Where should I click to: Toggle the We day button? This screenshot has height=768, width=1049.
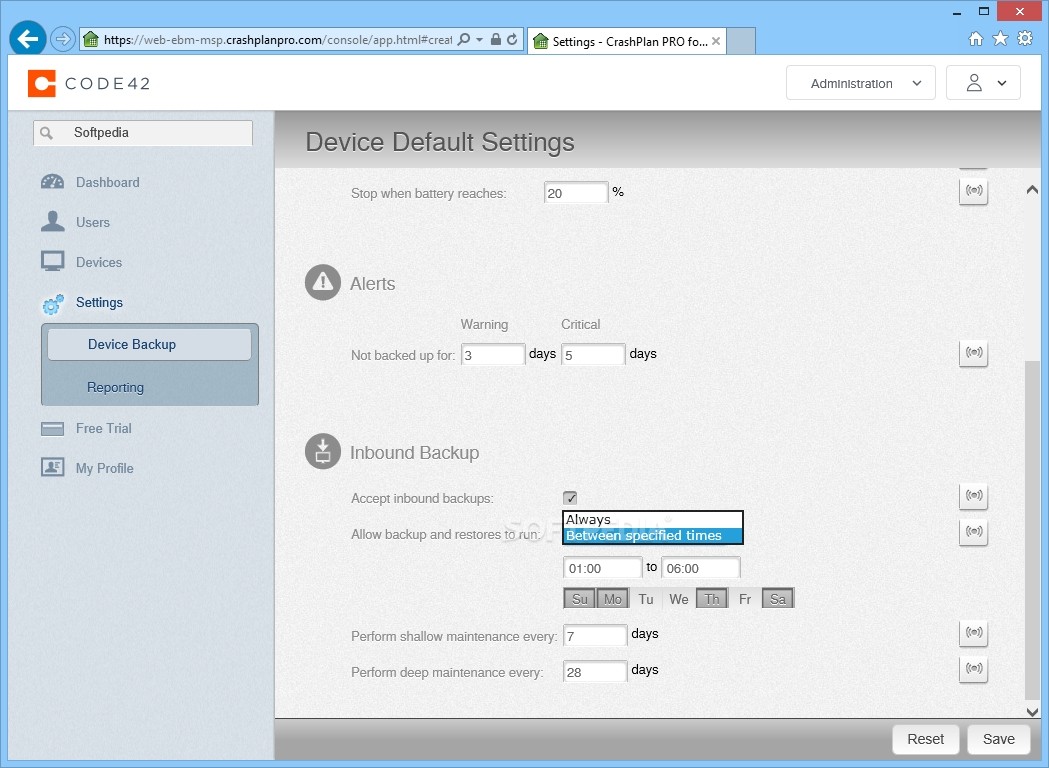coord(678,599)
